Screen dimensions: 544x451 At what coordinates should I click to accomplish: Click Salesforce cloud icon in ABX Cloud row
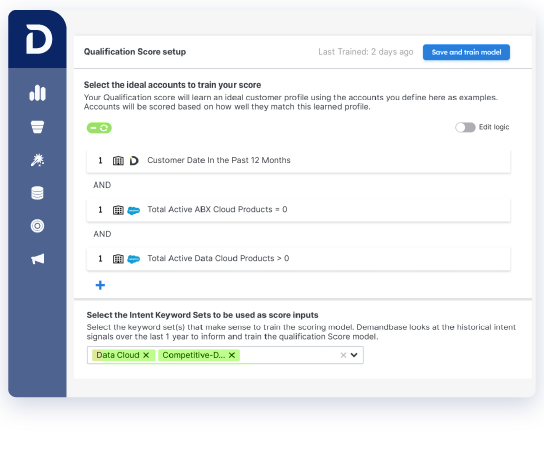point(134,210)
